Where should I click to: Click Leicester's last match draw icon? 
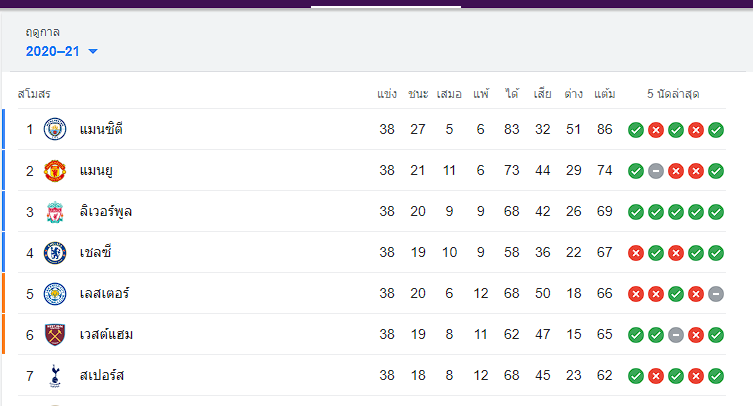pyautogui.click(x=716, y=294)
